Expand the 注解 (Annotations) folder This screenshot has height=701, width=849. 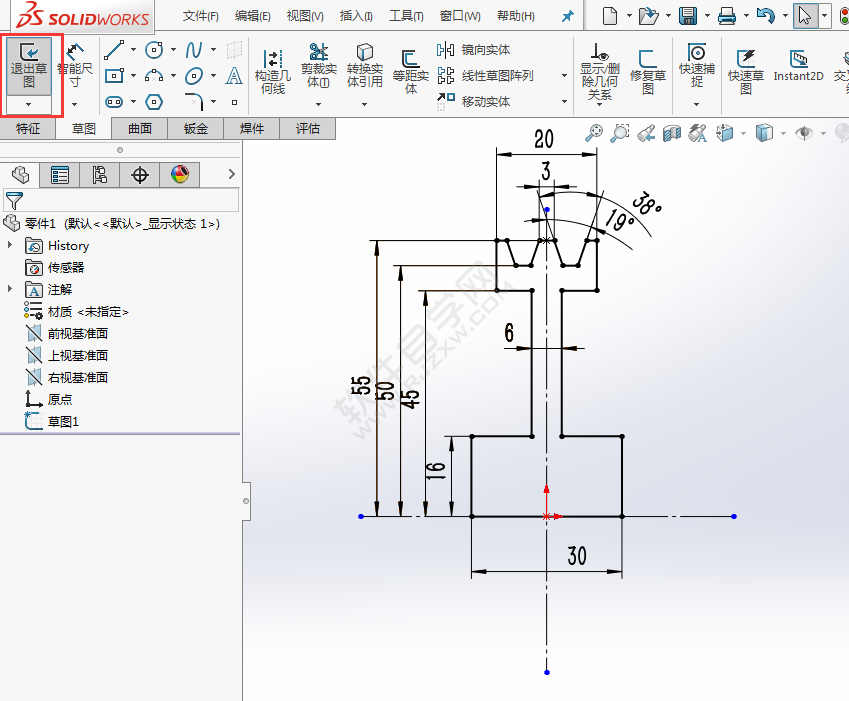coord(10,289)
